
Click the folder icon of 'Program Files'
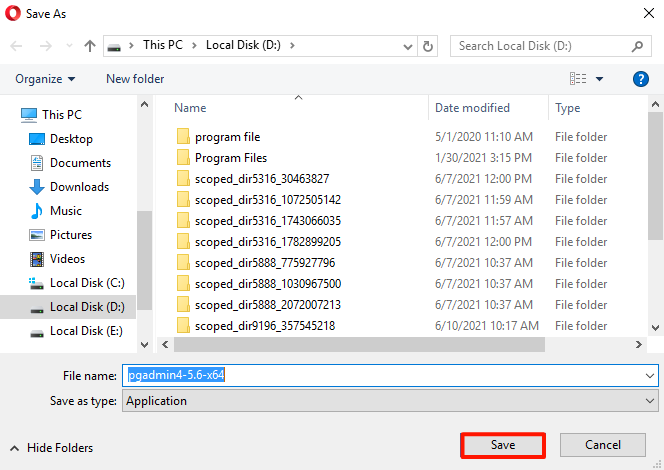coord(183,158)
